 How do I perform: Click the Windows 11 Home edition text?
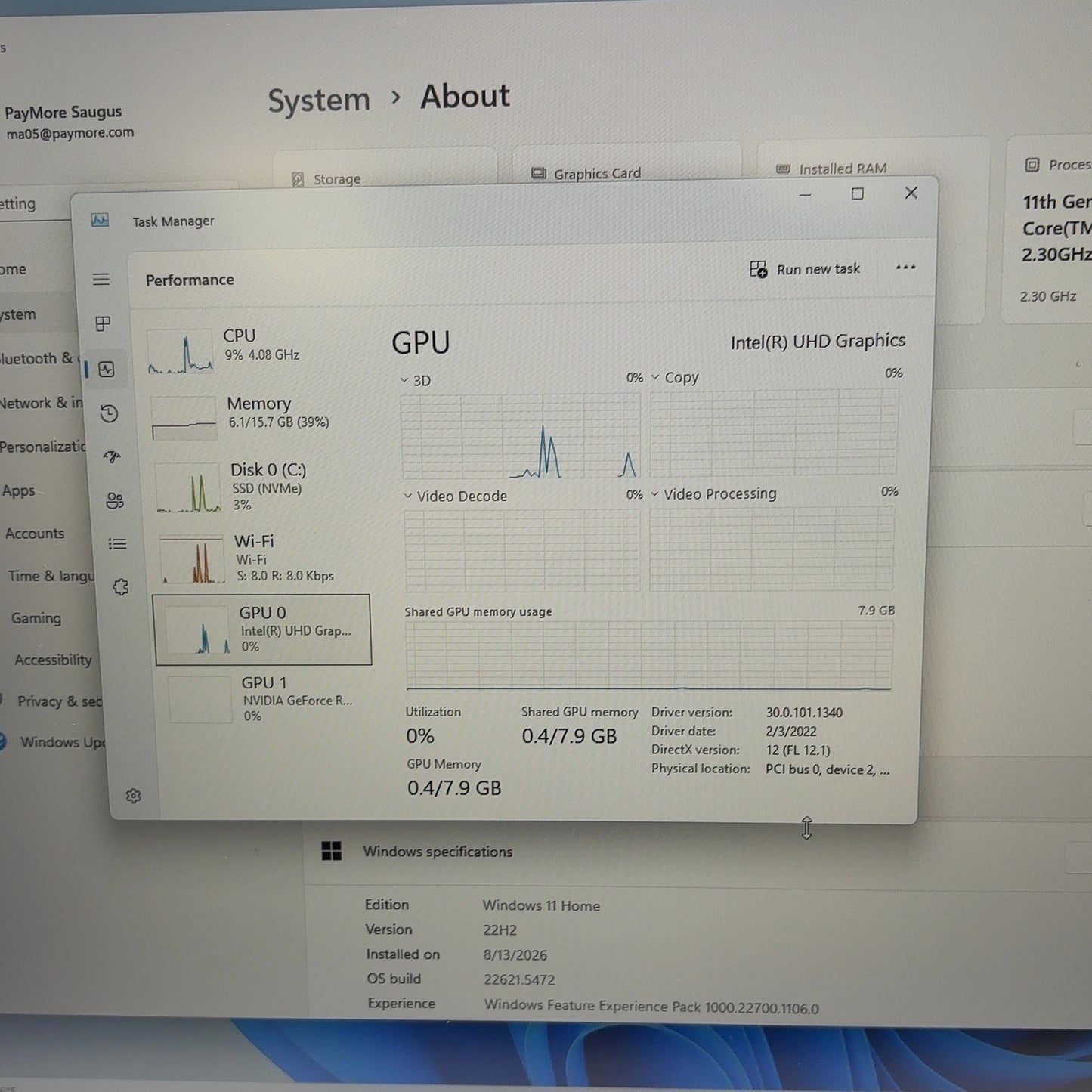pyautogui.click(x=541, y=905)
